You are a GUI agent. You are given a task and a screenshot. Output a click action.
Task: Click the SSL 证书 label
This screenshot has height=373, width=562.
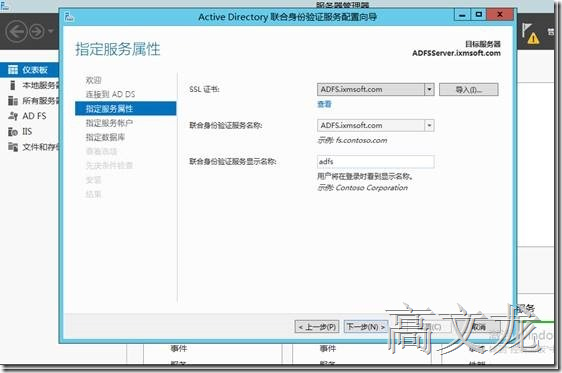(x=204, y=90)
